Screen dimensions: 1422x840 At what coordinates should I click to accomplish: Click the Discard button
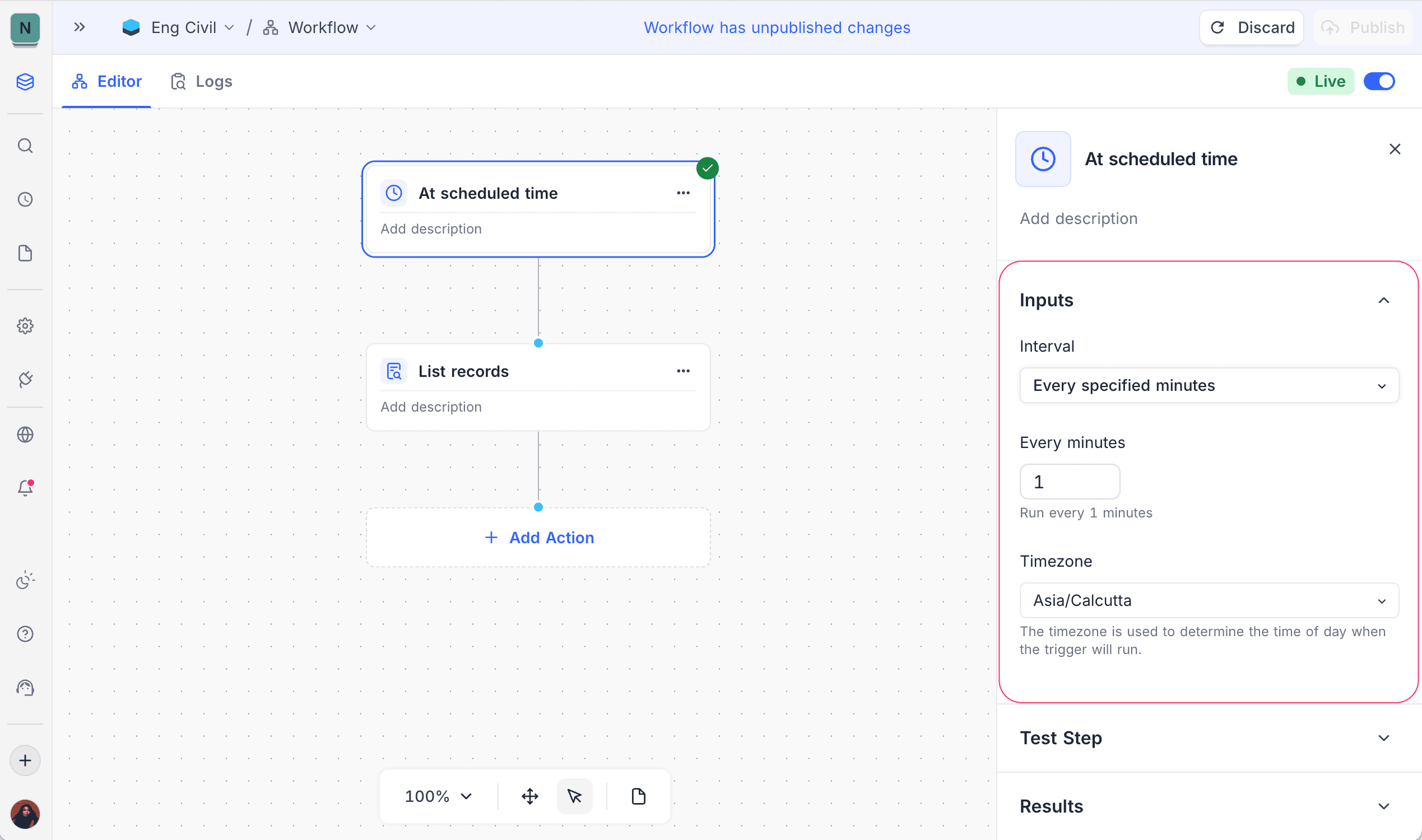click(x=1252, y=27)
